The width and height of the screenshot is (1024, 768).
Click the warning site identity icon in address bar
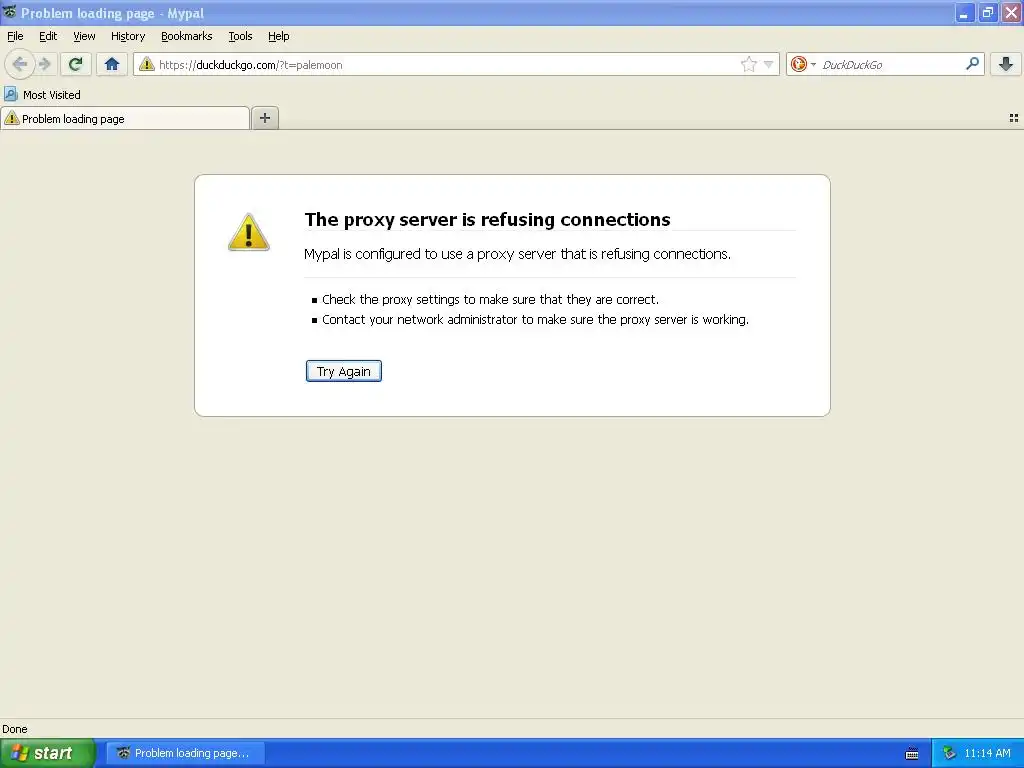tap(147, 64)
